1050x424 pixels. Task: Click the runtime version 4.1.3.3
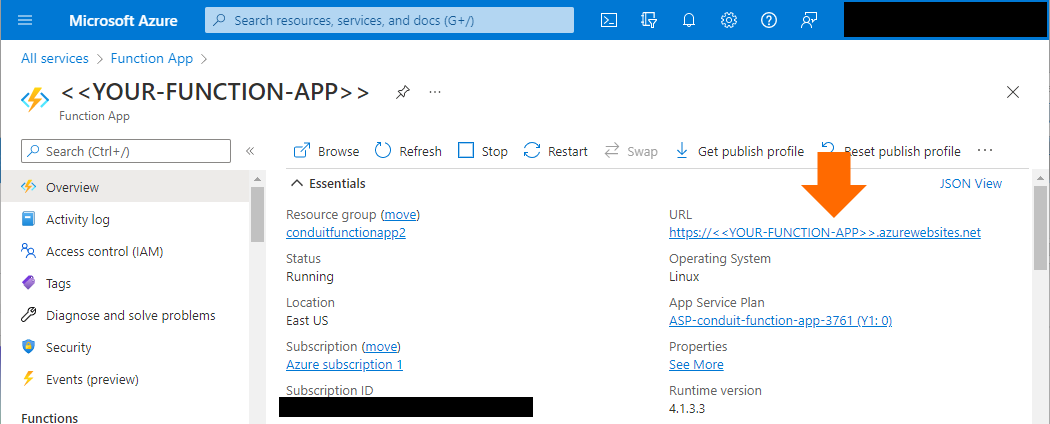(688, 408)
